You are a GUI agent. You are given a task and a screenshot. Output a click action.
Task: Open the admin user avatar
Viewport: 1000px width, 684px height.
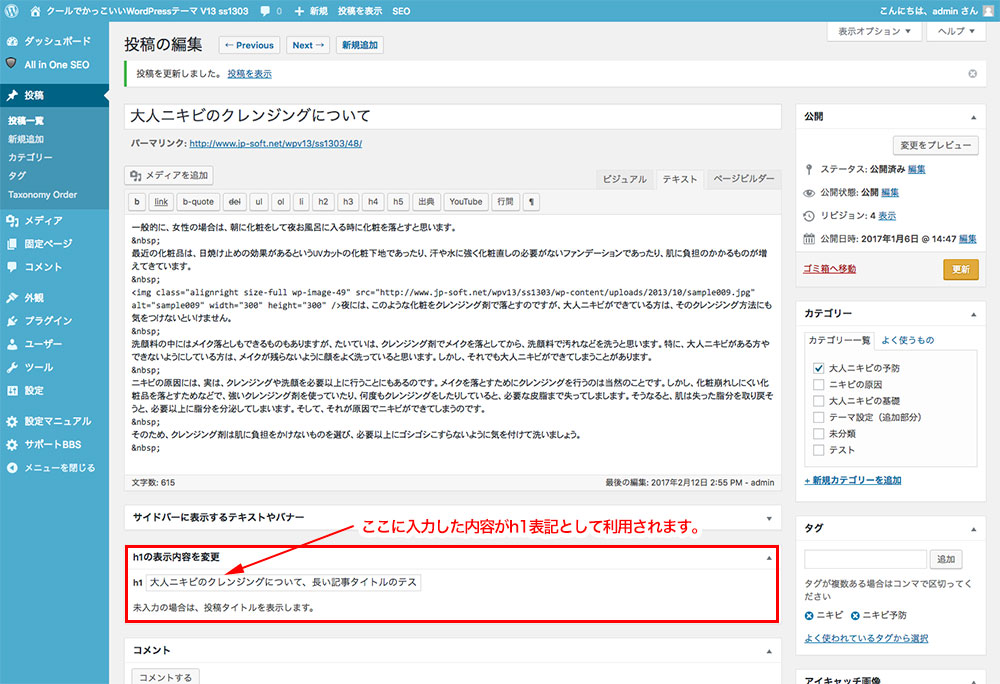[x=989, y=11]
